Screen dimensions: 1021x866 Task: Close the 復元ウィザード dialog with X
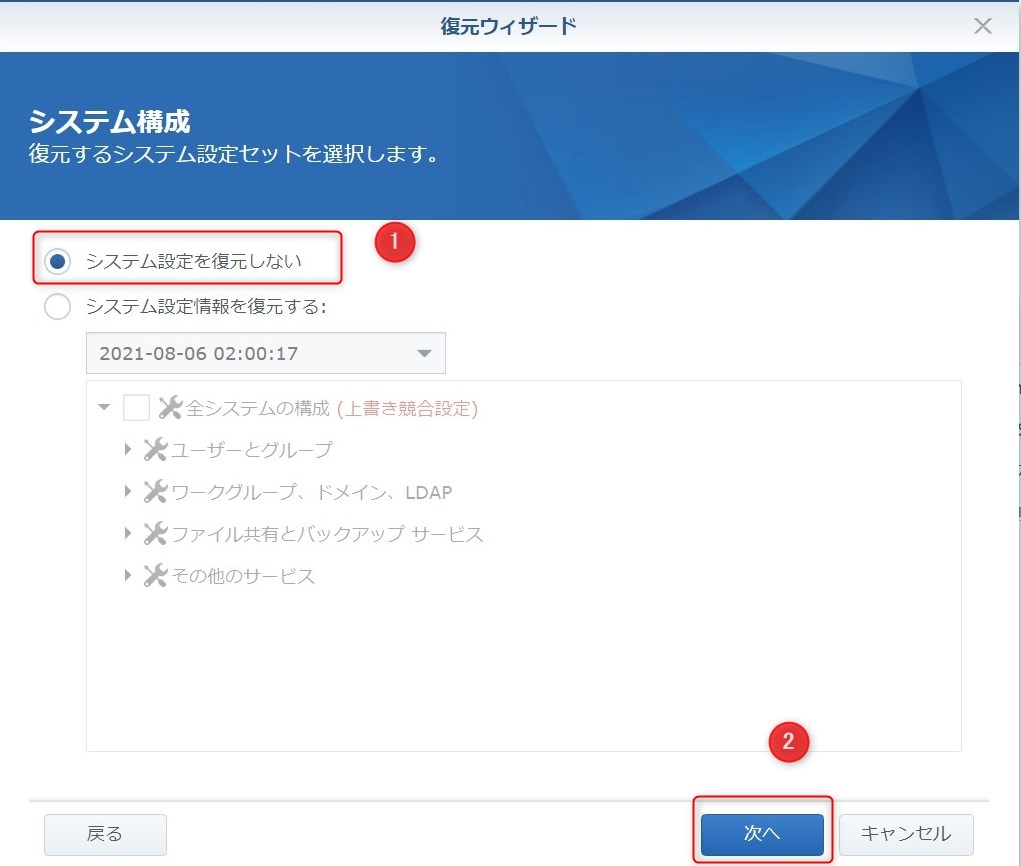click(983, 26)
